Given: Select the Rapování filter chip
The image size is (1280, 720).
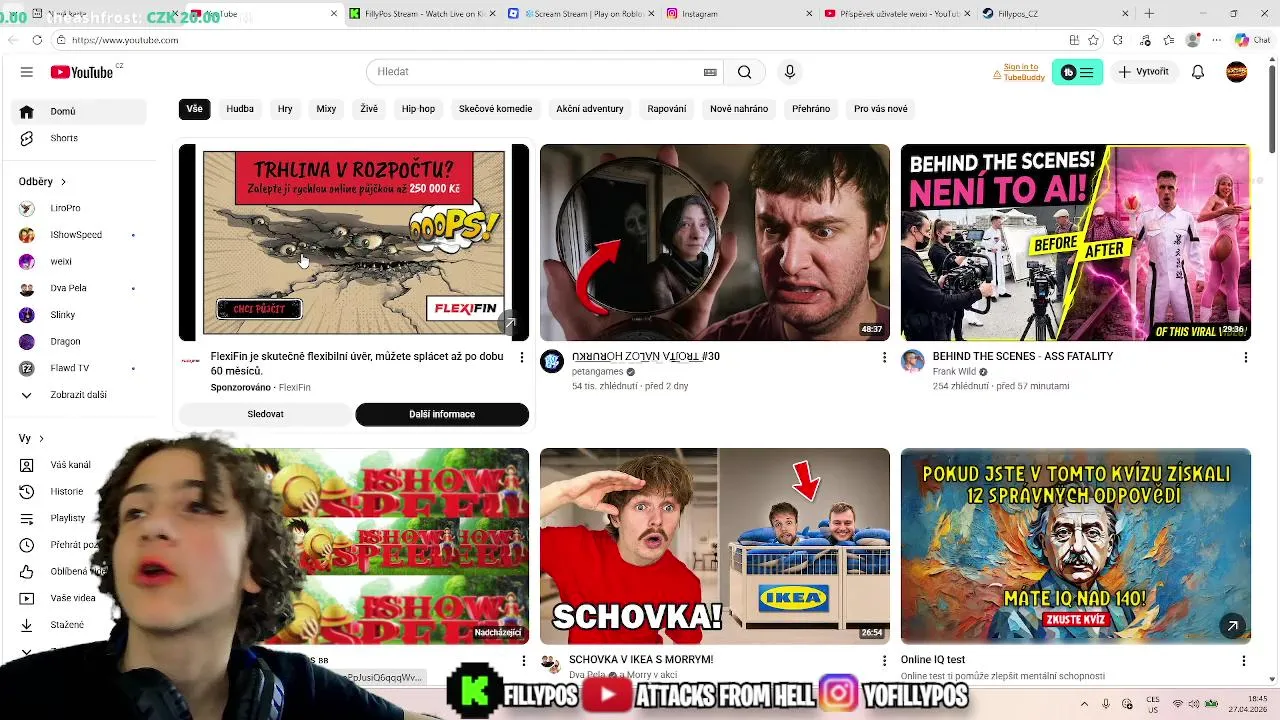Looking at the screenshot, I should coord(667,109).
